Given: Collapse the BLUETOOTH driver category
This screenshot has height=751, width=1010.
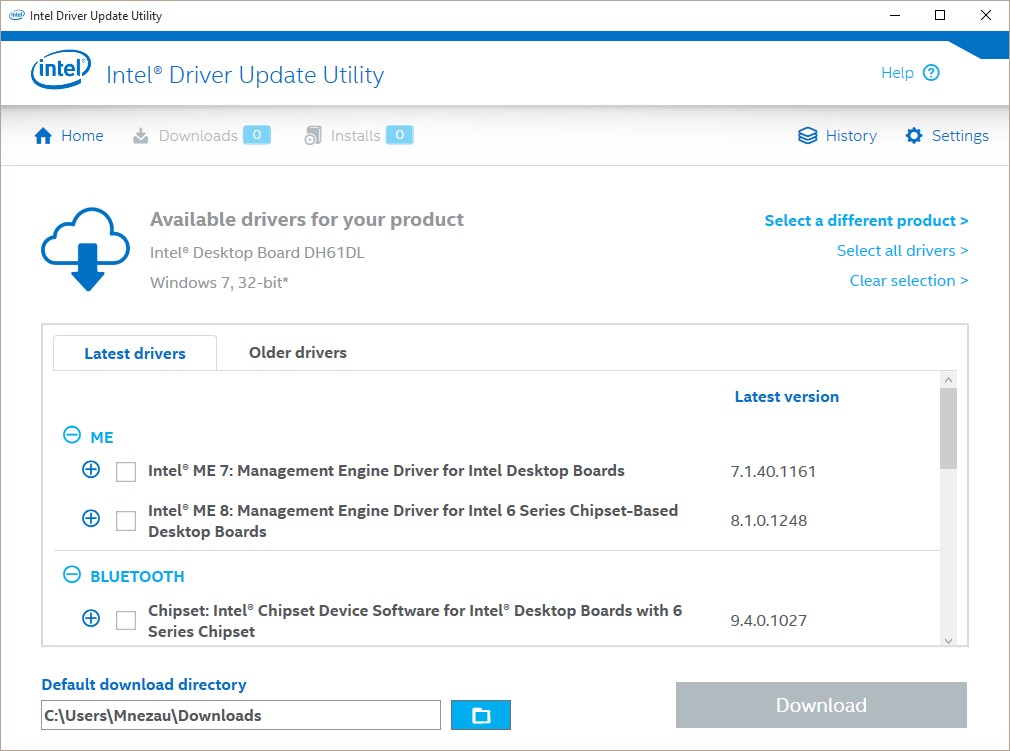Looking at the screenshot, I should coord(71,575).
